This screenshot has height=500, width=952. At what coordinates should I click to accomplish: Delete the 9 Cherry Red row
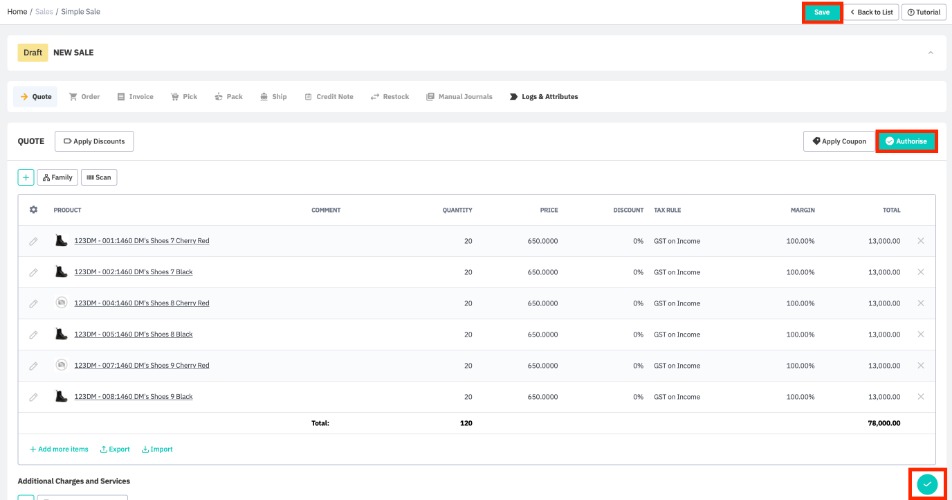click(x=920, y=365)
